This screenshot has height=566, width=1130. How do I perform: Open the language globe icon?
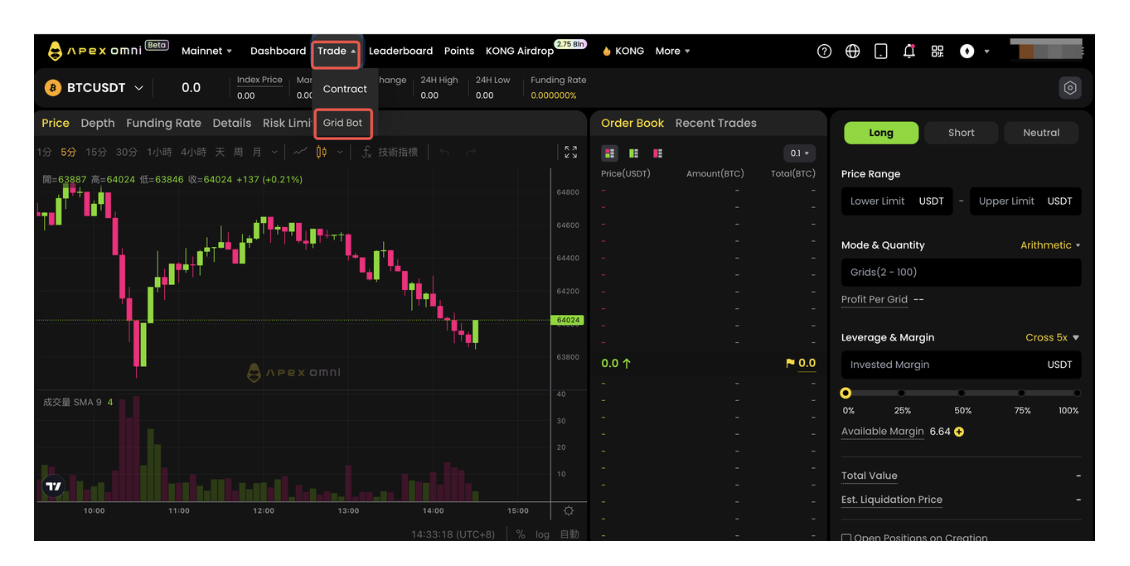coord(853,51)
